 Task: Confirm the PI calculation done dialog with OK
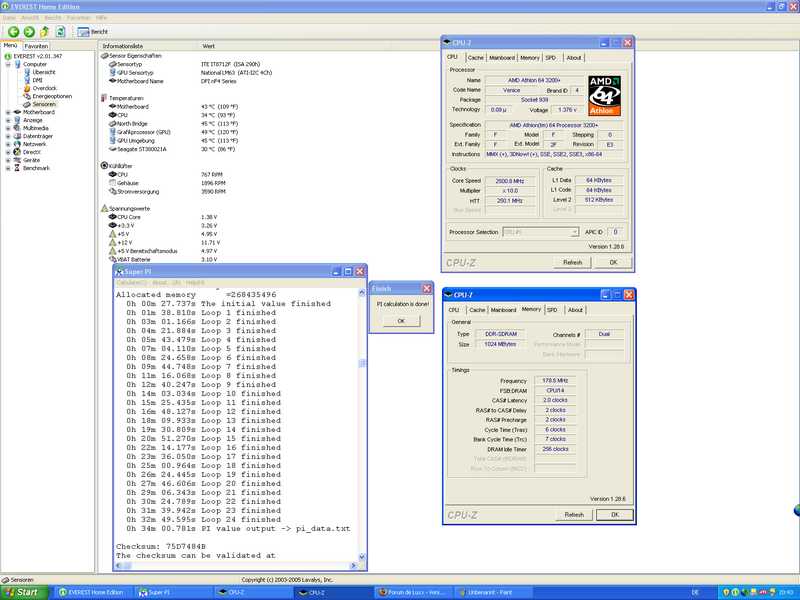coord(401,321)
